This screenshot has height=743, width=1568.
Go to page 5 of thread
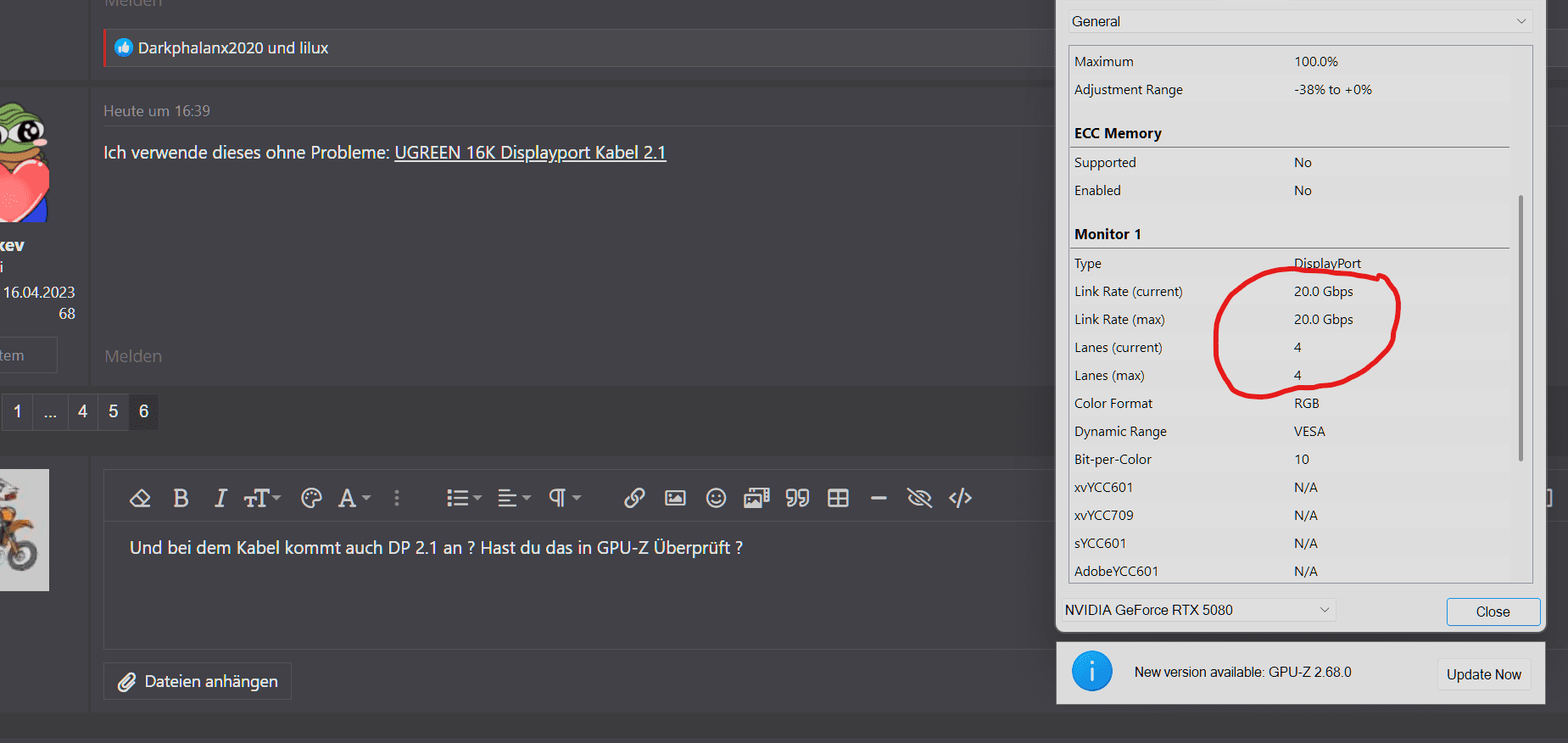pos(113,411)
